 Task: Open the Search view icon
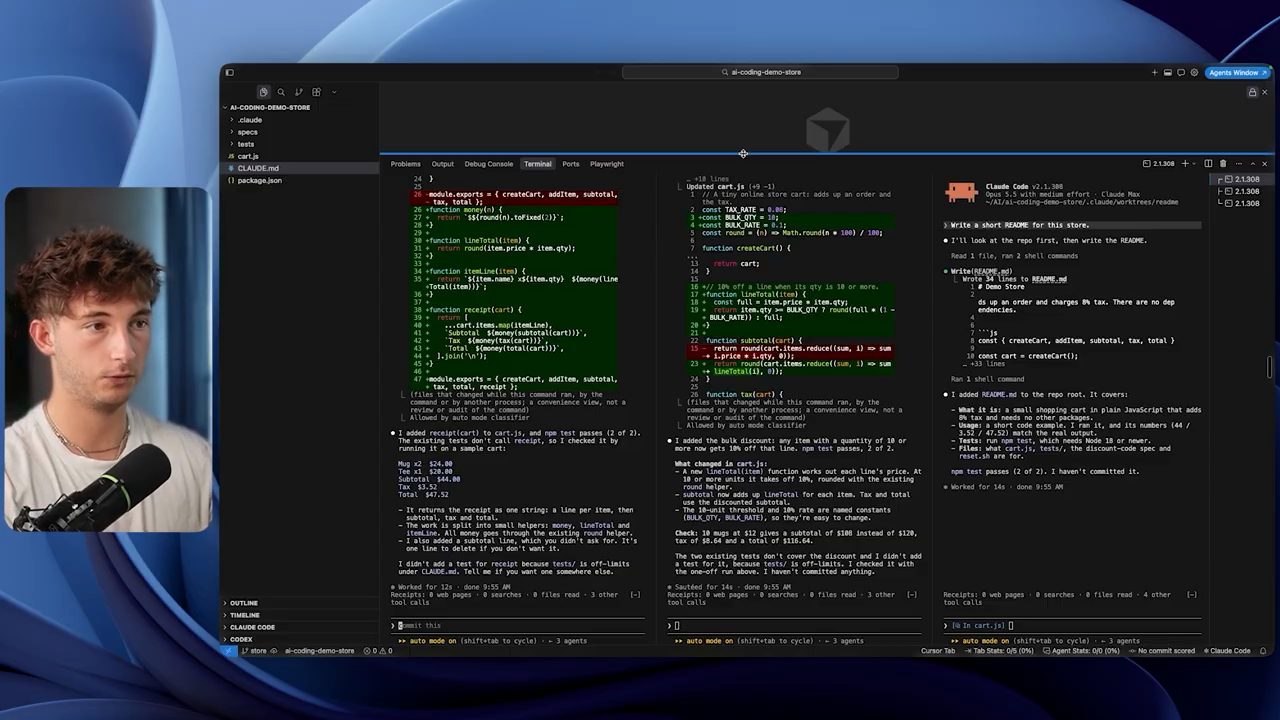coord(281,92)
